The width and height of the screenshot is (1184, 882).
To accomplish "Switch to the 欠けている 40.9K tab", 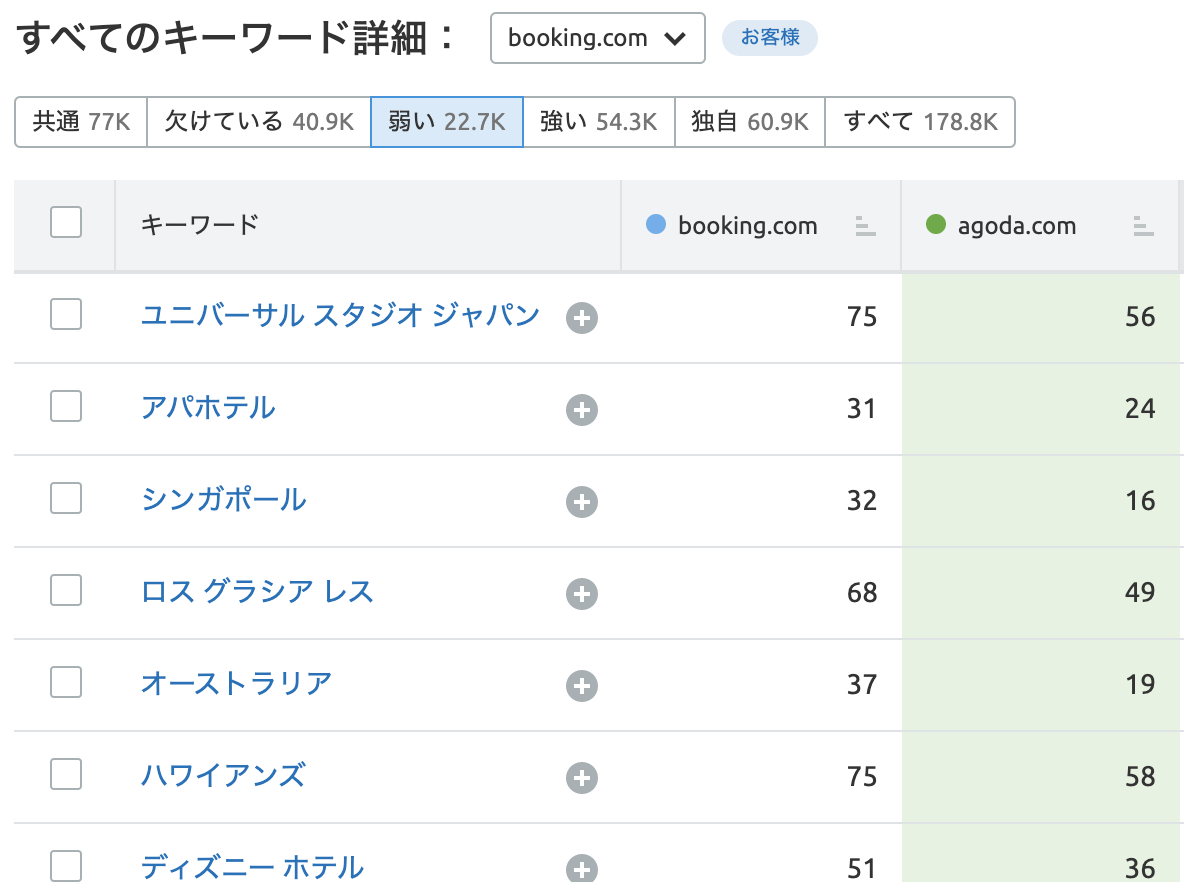I will (259, 122).
